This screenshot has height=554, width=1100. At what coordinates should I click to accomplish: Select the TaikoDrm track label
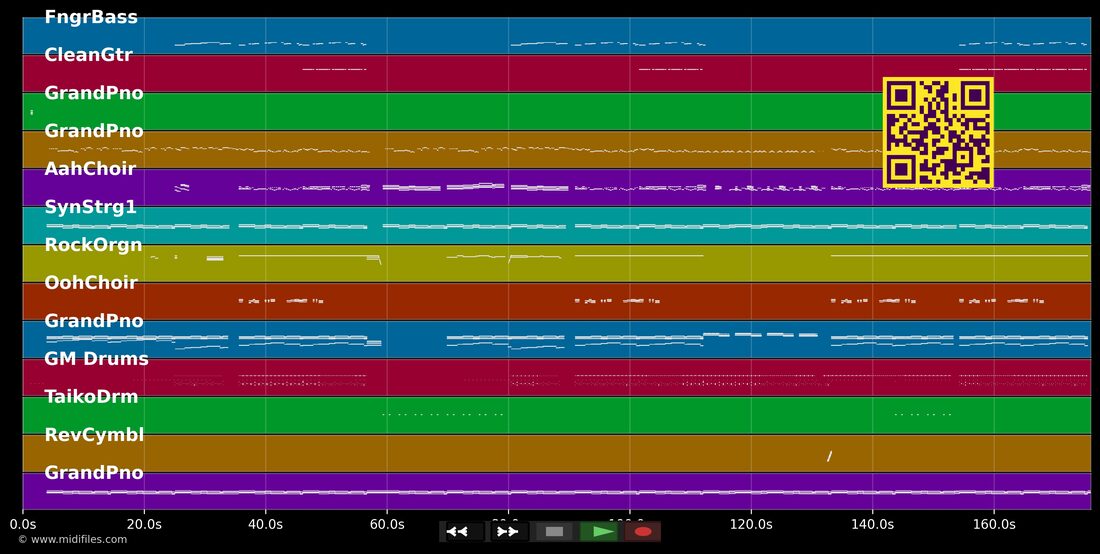[x=91, y=396]
